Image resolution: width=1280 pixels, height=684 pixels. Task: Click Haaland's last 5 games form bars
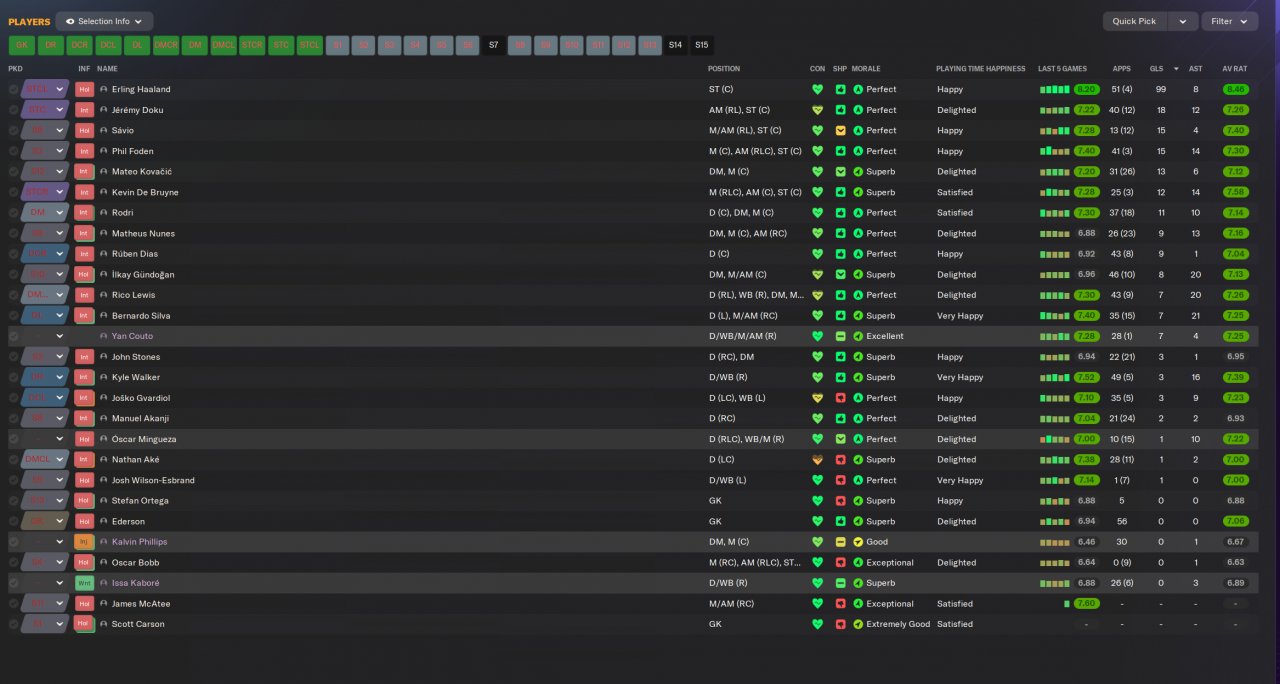[x=1055, y=89]
